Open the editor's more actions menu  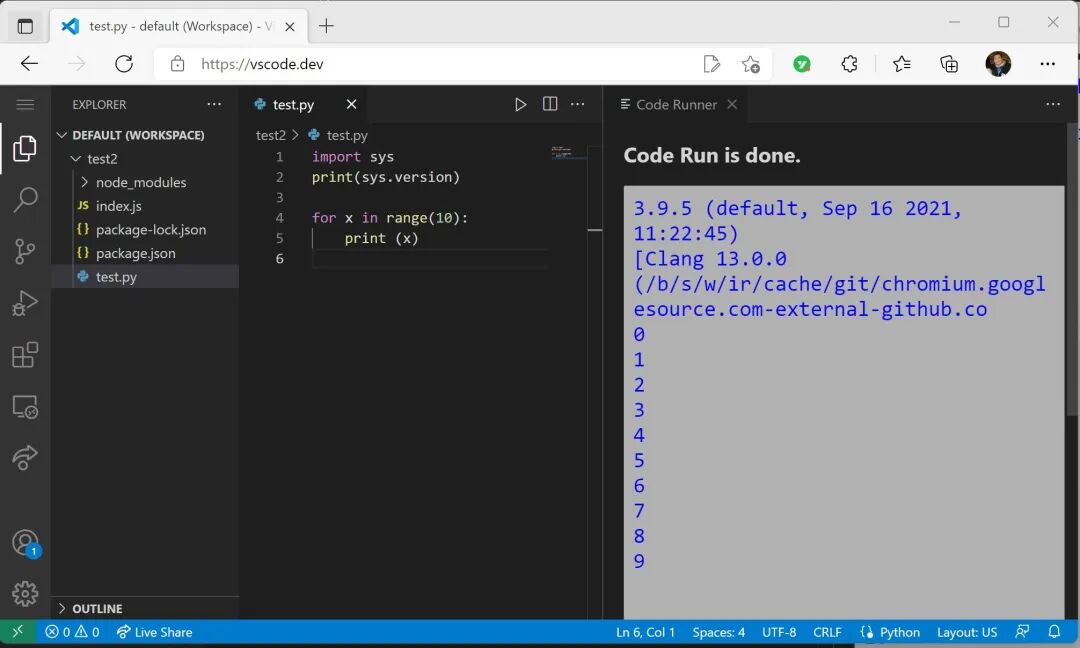[577, 103]
